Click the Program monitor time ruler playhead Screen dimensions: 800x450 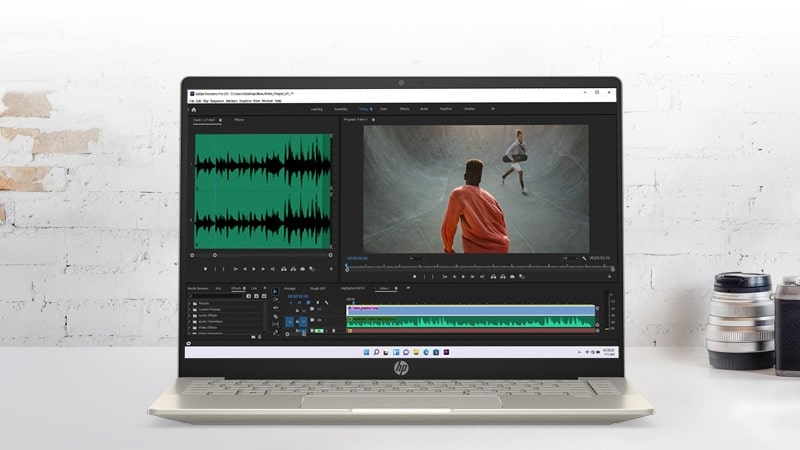[x=347, y=266]
